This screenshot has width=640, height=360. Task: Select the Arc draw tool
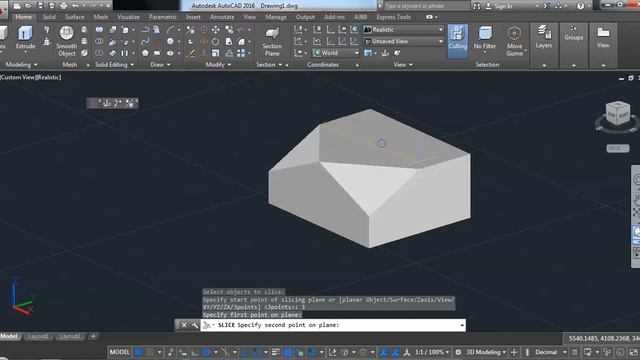(x=170, y=30)
